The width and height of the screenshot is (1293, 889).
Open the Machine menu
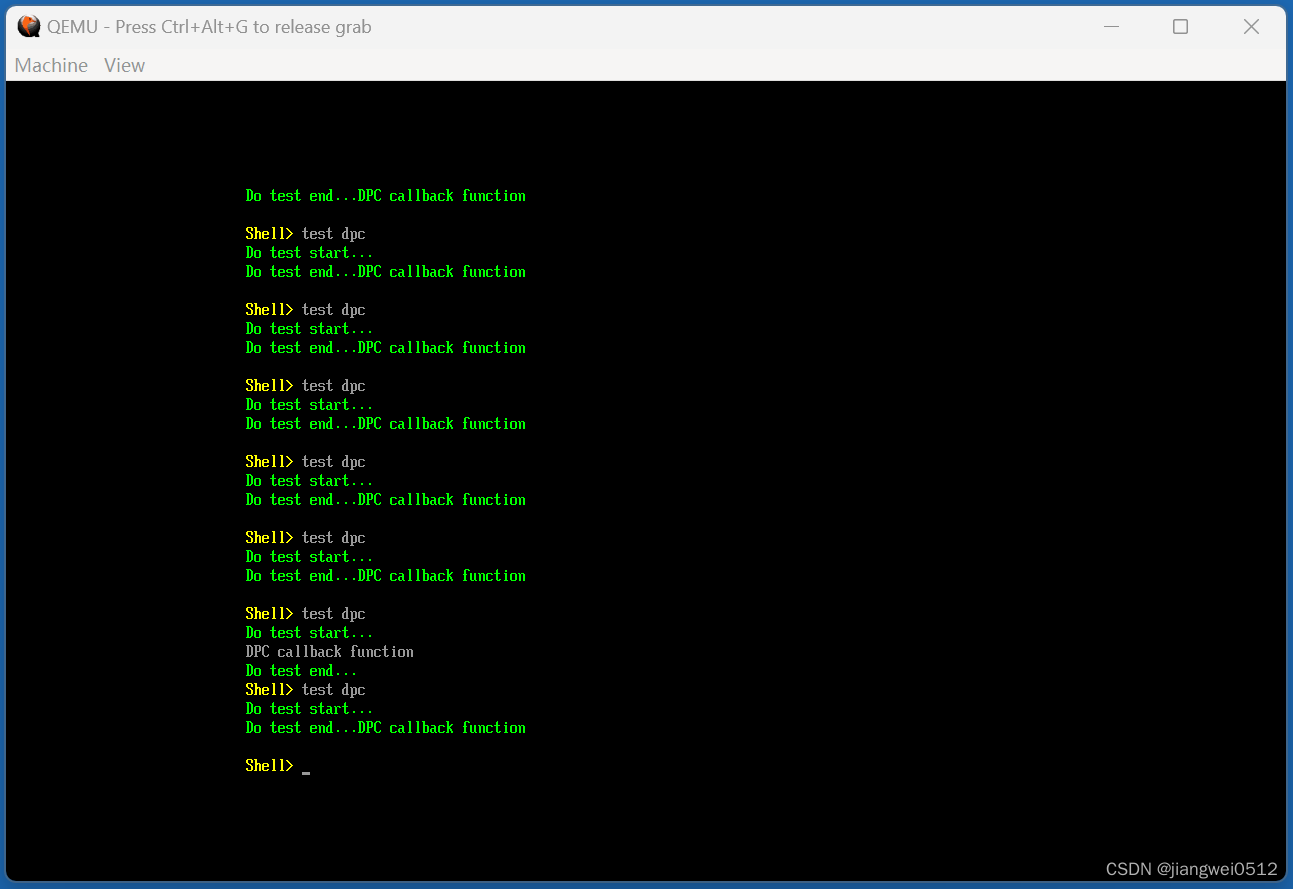51,65
